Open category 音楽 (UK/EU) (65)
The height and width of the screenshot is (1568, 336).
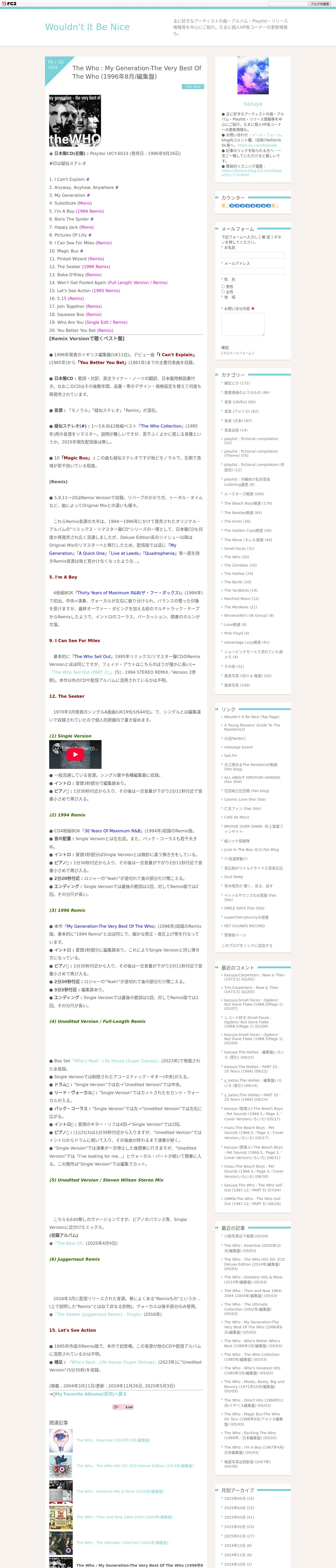240,402
